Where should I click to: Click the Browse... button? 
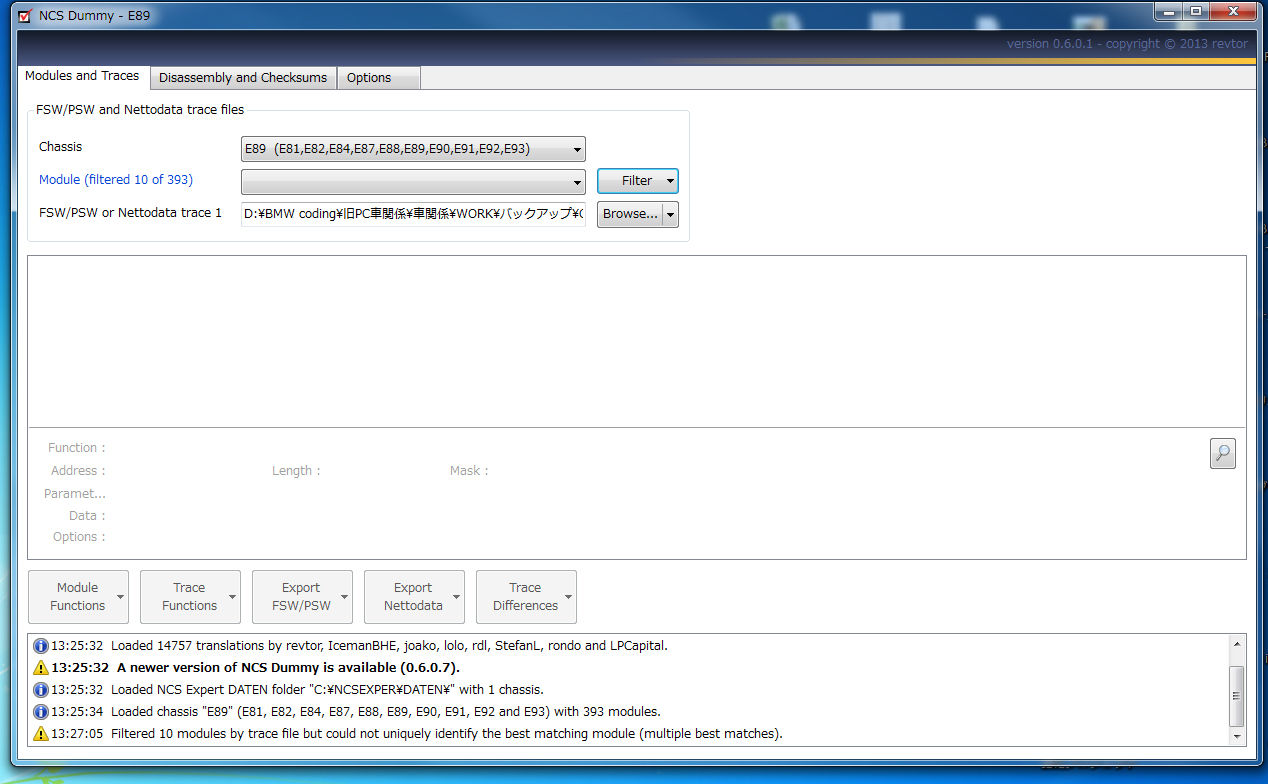[x=630, y=214]
